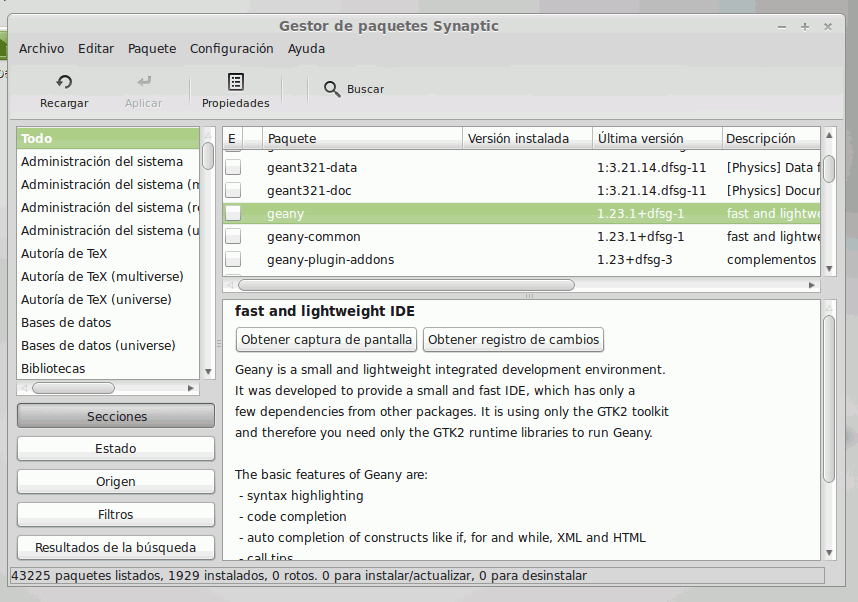Open the Archivo menu
The height and width of the screenshot is (602, 858).
coord(41,48)
